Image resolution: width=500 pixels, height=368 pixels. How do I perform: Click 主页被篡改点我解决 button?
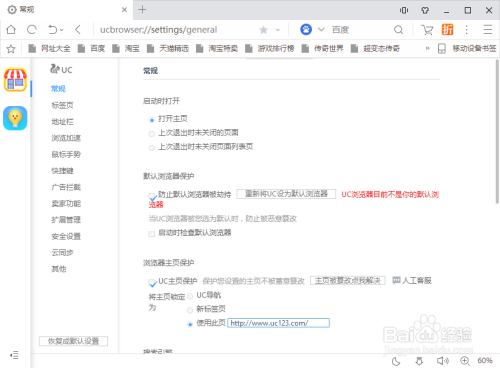pos(348,281)
